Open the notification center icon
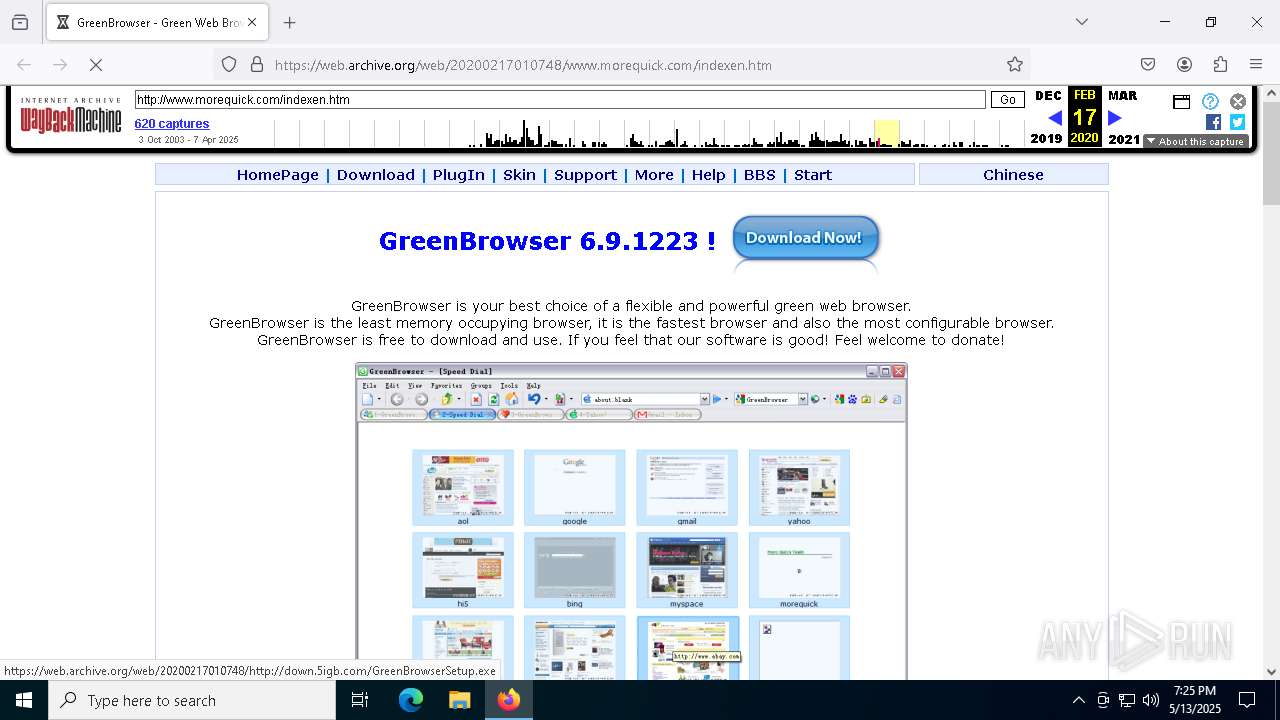This screenshot has width=1280, height=720. 1247,700
